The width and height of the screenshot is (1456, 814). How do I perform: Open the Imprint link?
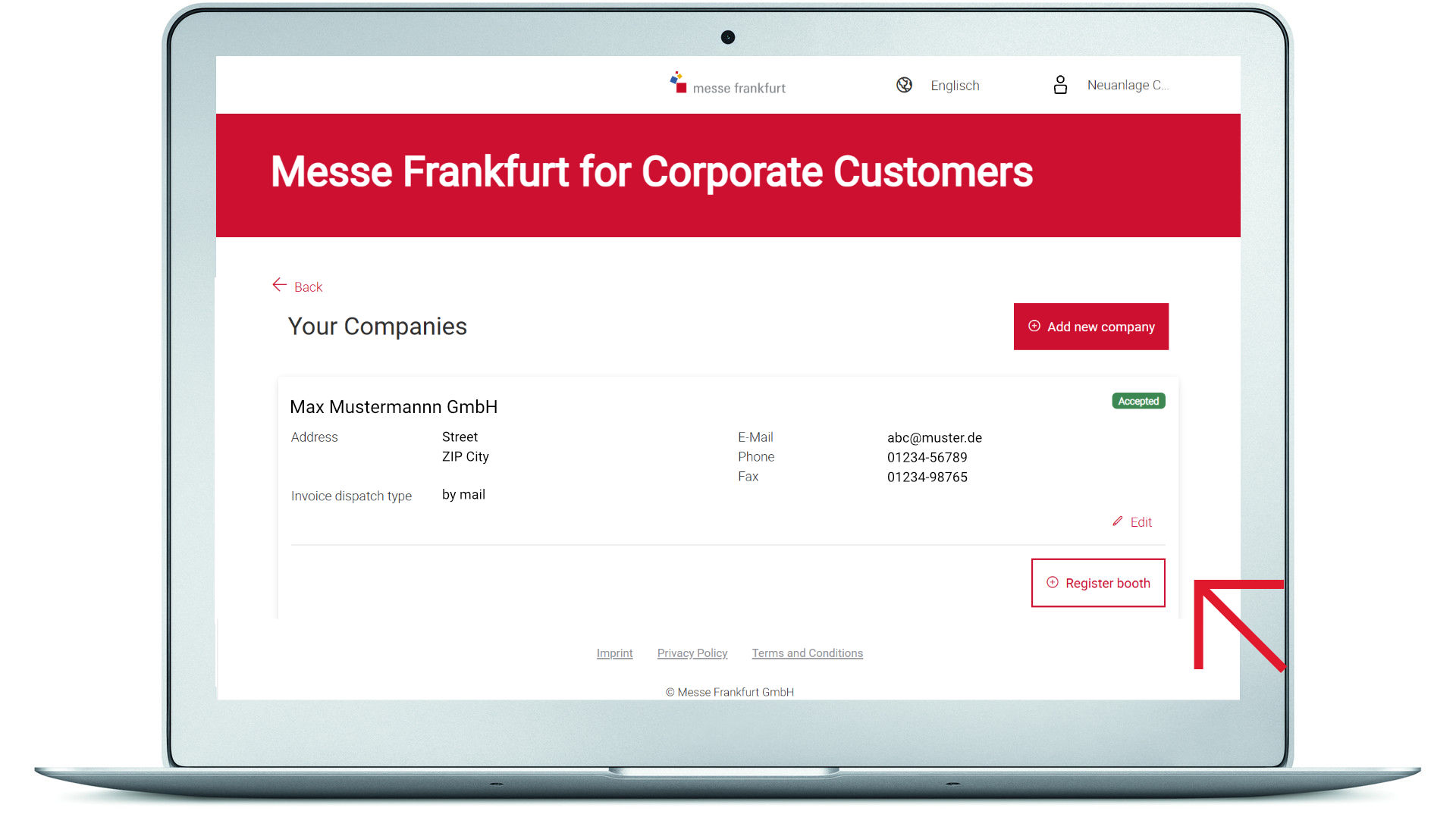tap(614, 653)
